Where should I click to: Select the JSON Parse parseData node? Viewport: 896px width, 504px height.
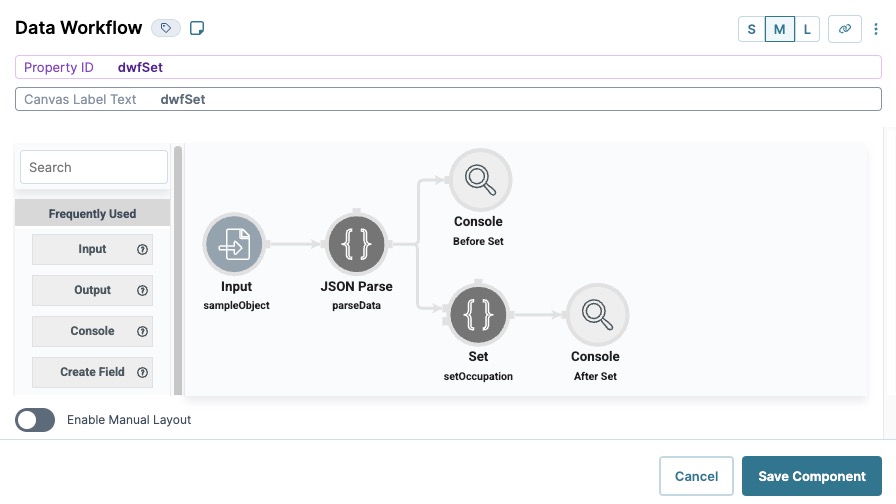357,244
